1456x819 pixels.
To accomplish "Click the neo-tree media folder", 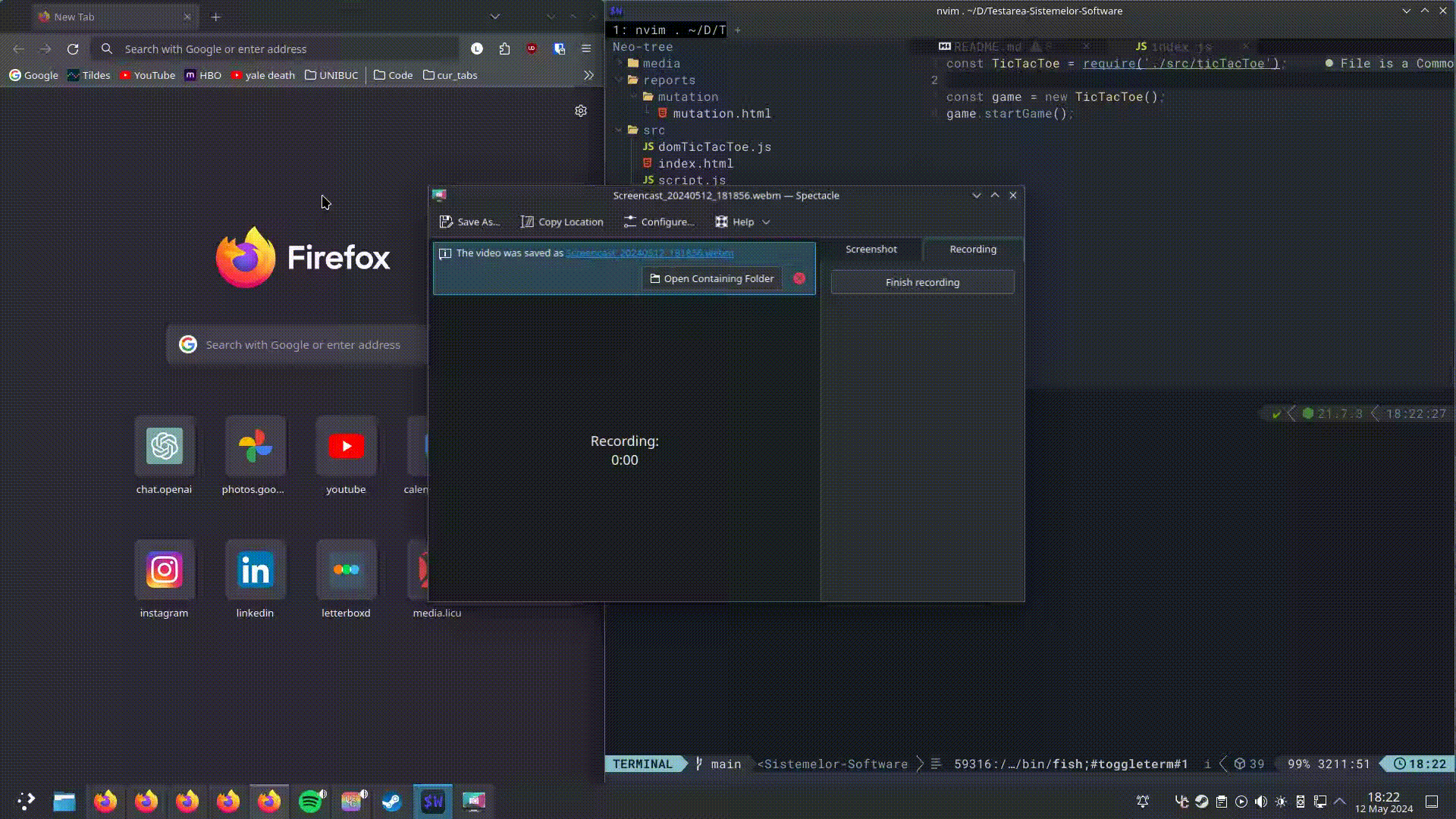I will point(660,63).
